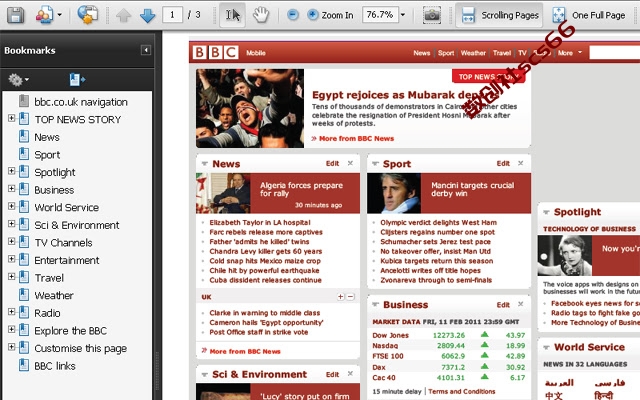The image size is (640, 400).
Task: Open Olympic verdict delights West Ham link
Action: 438,222
